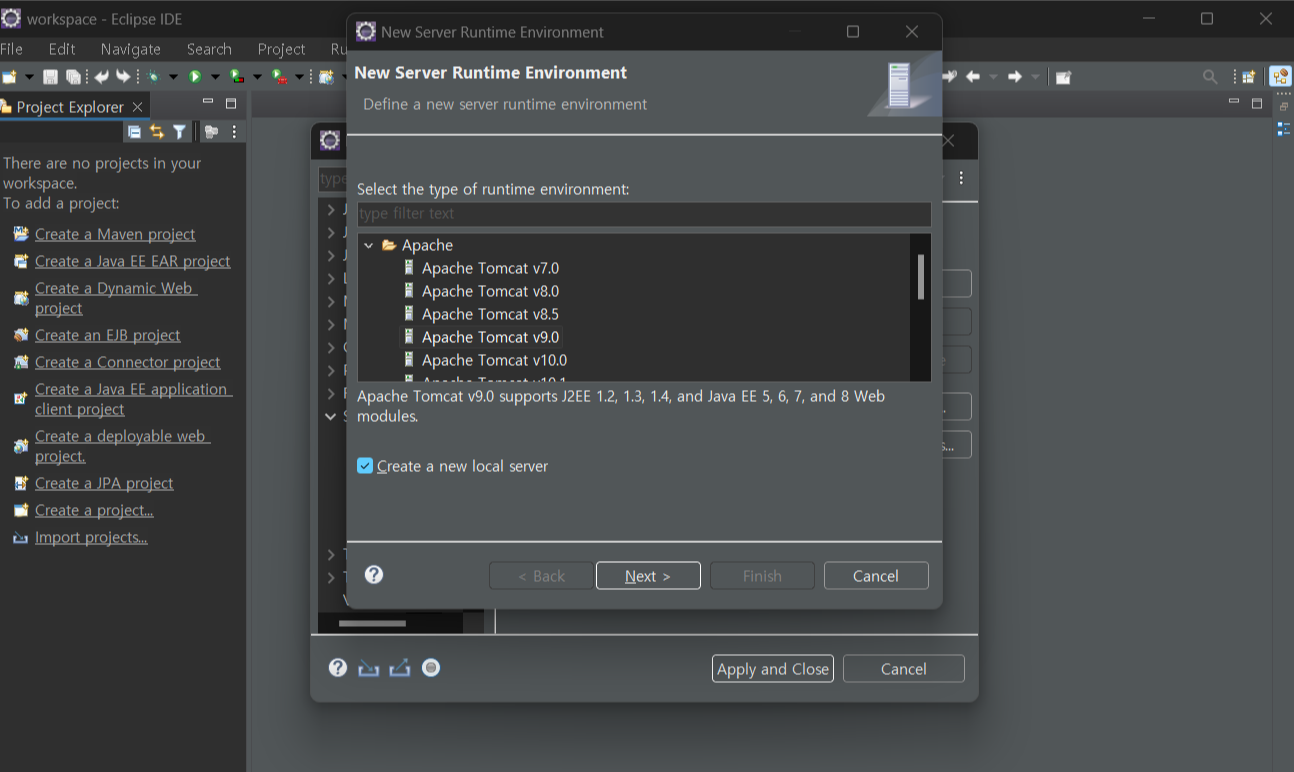Open Create a JPA project link

point(104,483)
